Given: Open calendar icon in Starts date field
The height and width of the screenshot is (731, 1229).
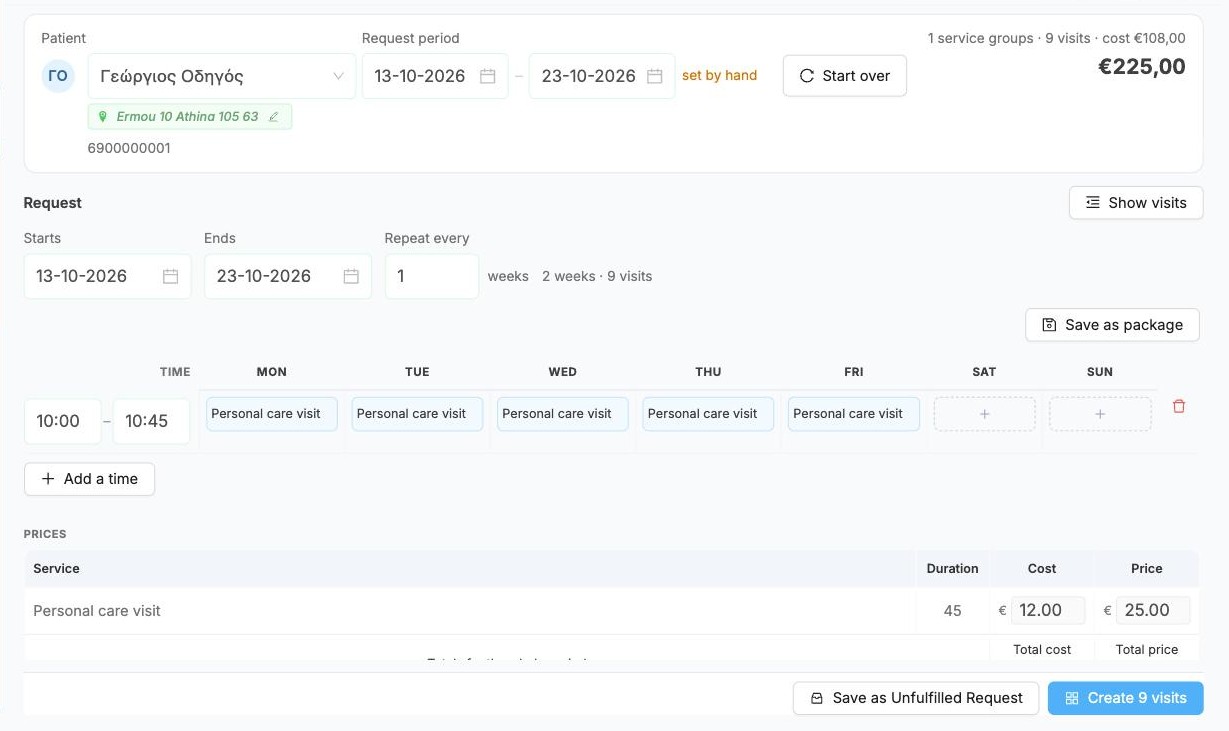Looking at the screenshot, I should click(171, 276).
